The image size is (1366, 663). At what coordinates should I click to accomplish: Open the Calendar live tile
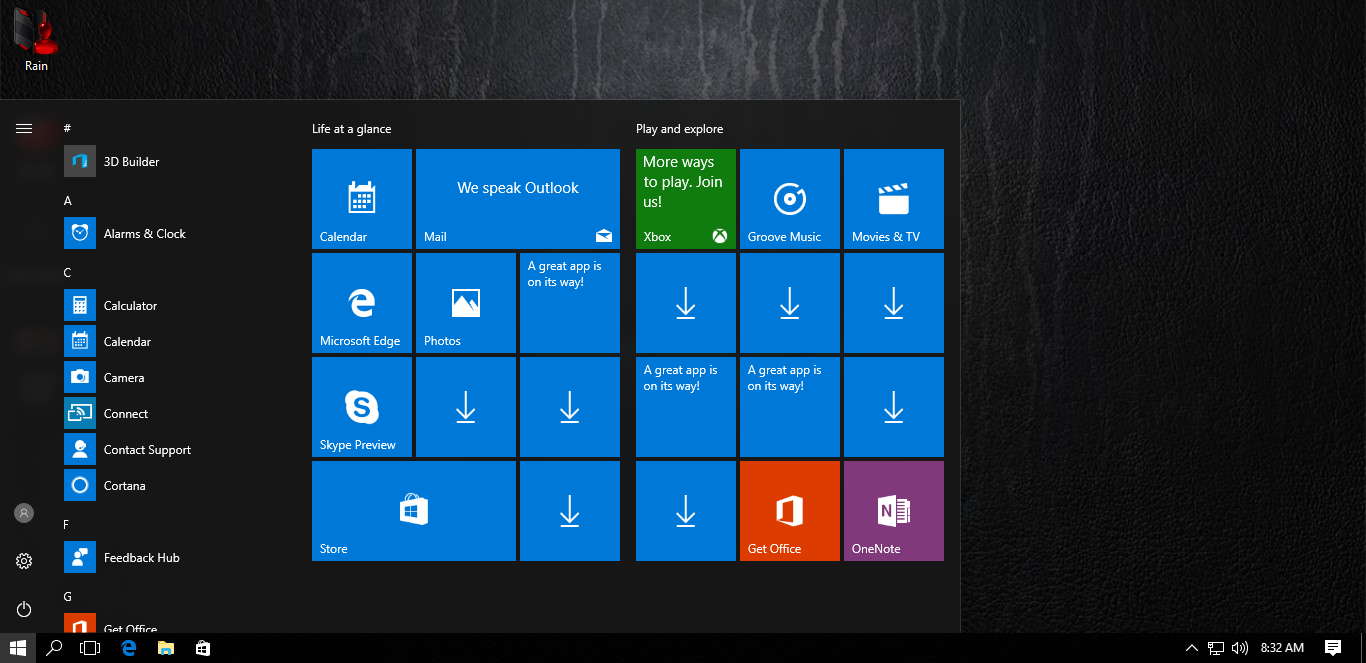point(362,199)
